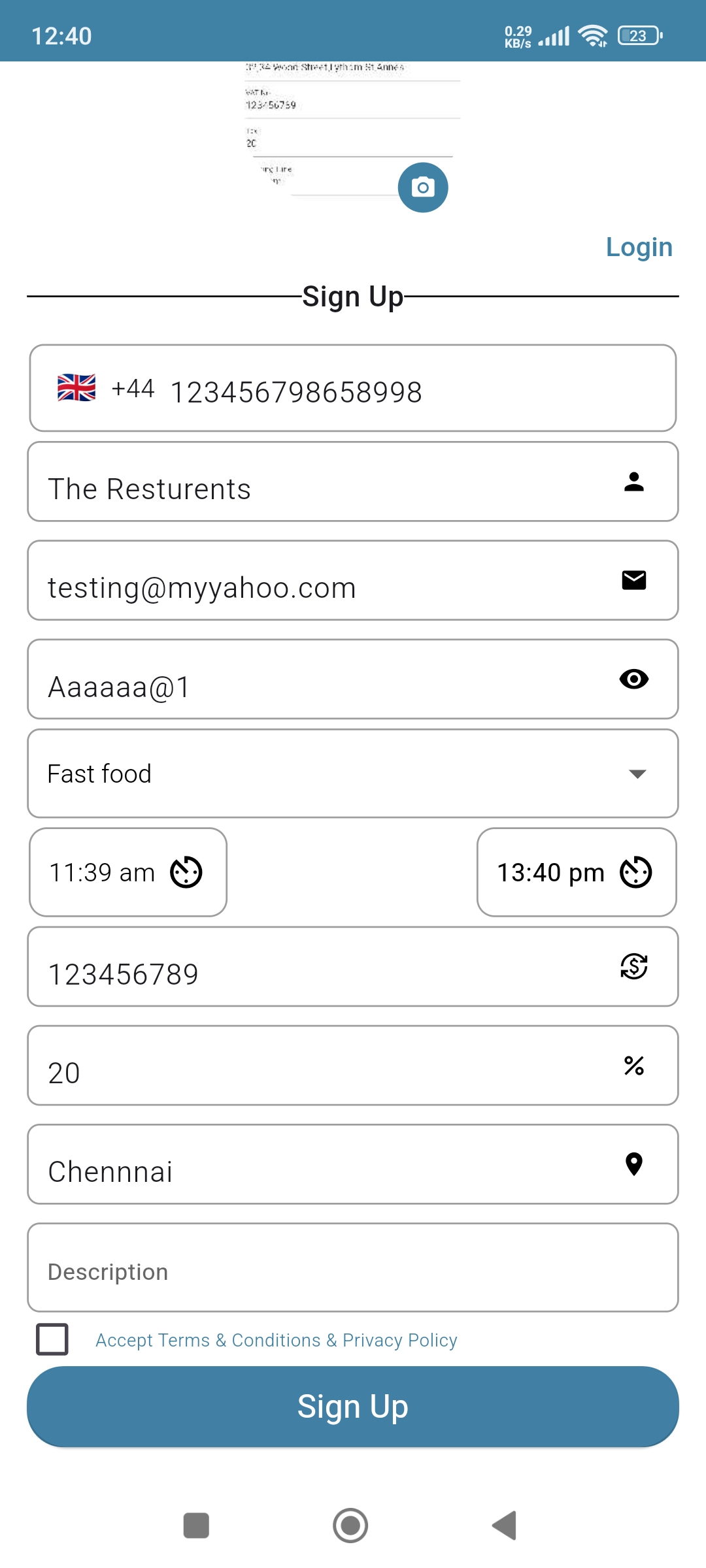Go to the Login page link
Viewport: 706px width, 1568px height.
coord(639,247)
